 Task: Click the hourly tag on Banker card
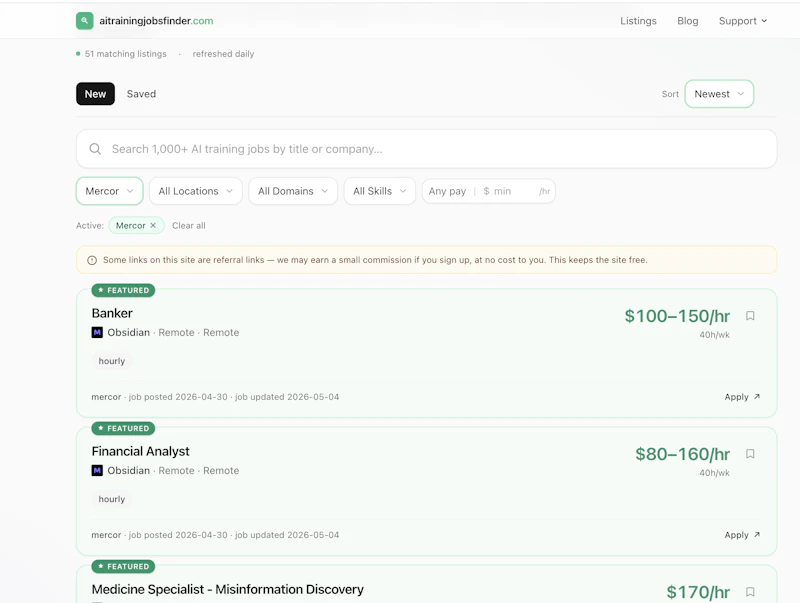coord(112,361)
